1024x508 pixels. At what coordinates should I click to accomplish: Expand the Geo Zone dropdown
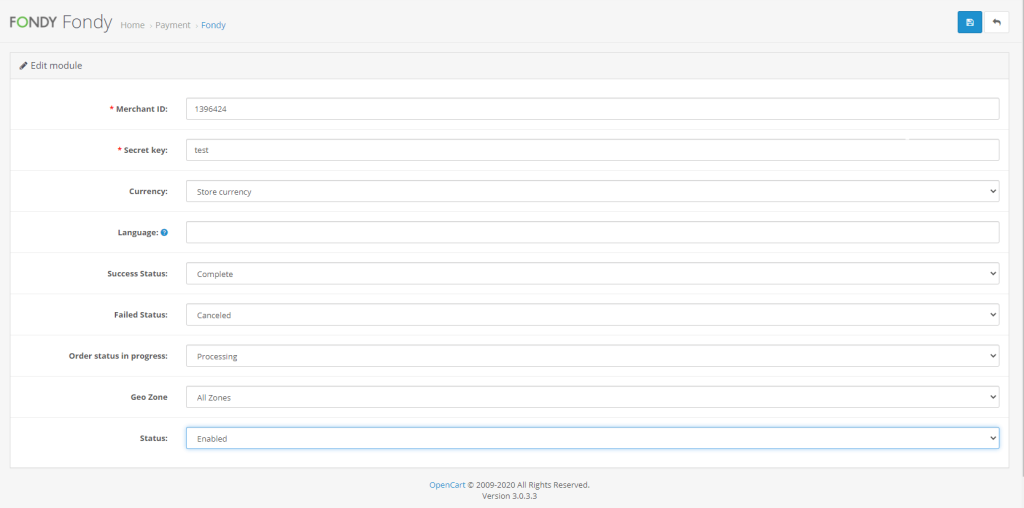pos(592,397)
